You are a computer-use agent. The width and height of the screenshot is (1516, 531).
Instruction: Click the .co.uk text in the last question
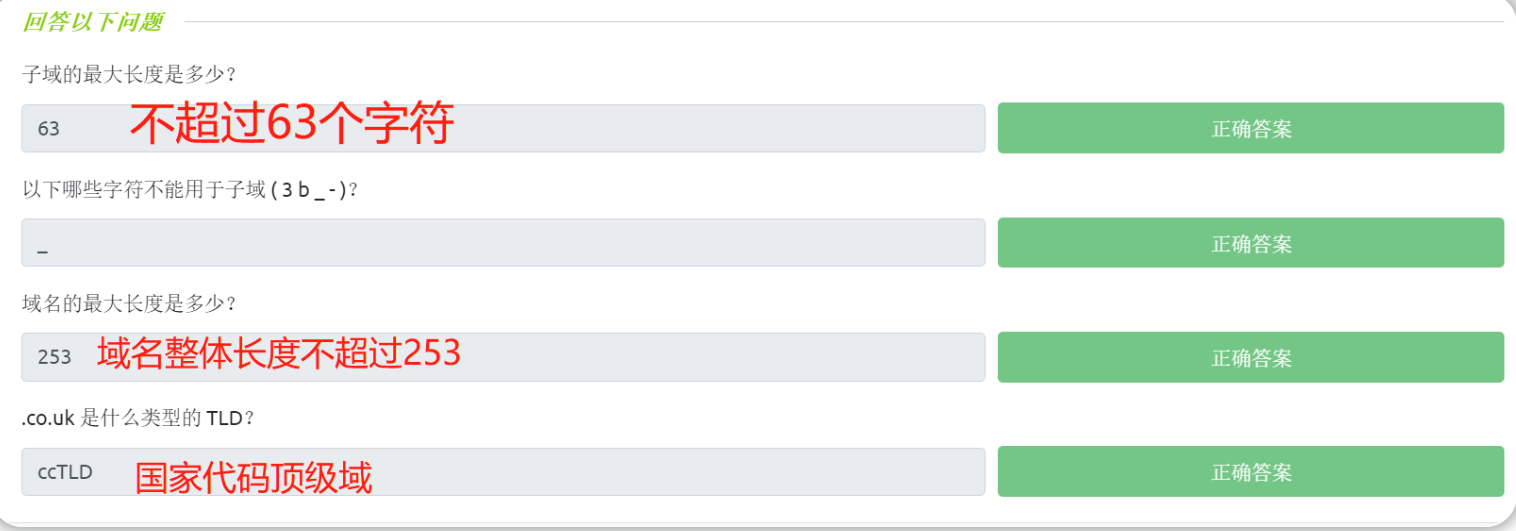(48, 418)
